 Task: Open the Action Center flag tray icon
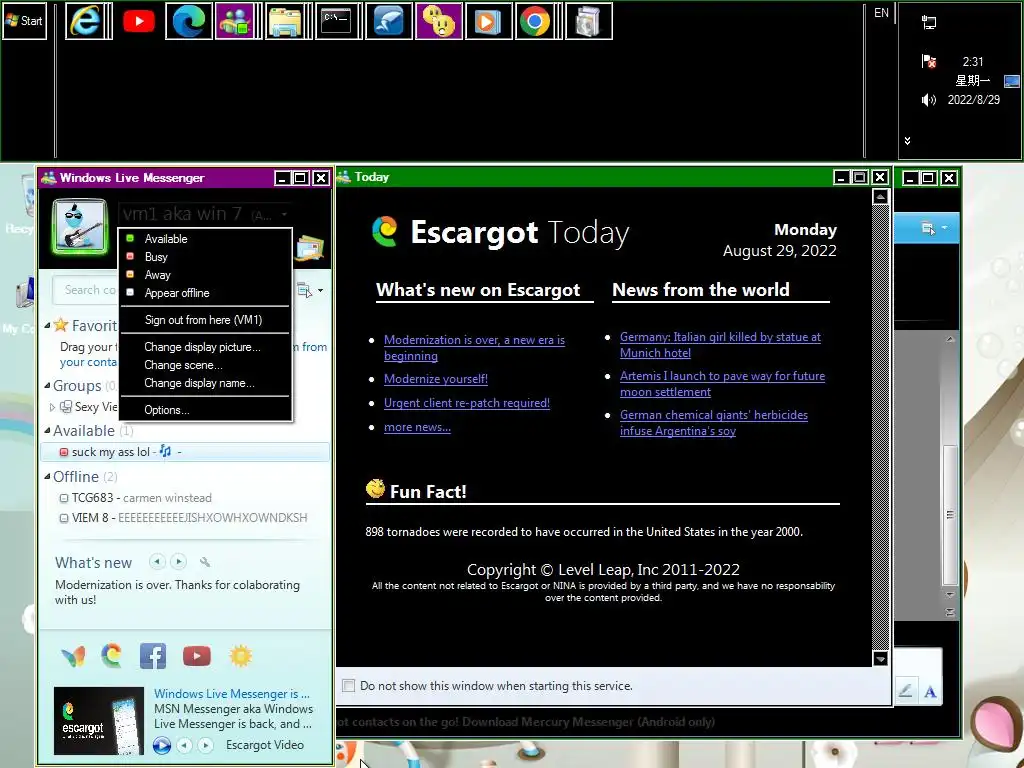coord(928,61)
